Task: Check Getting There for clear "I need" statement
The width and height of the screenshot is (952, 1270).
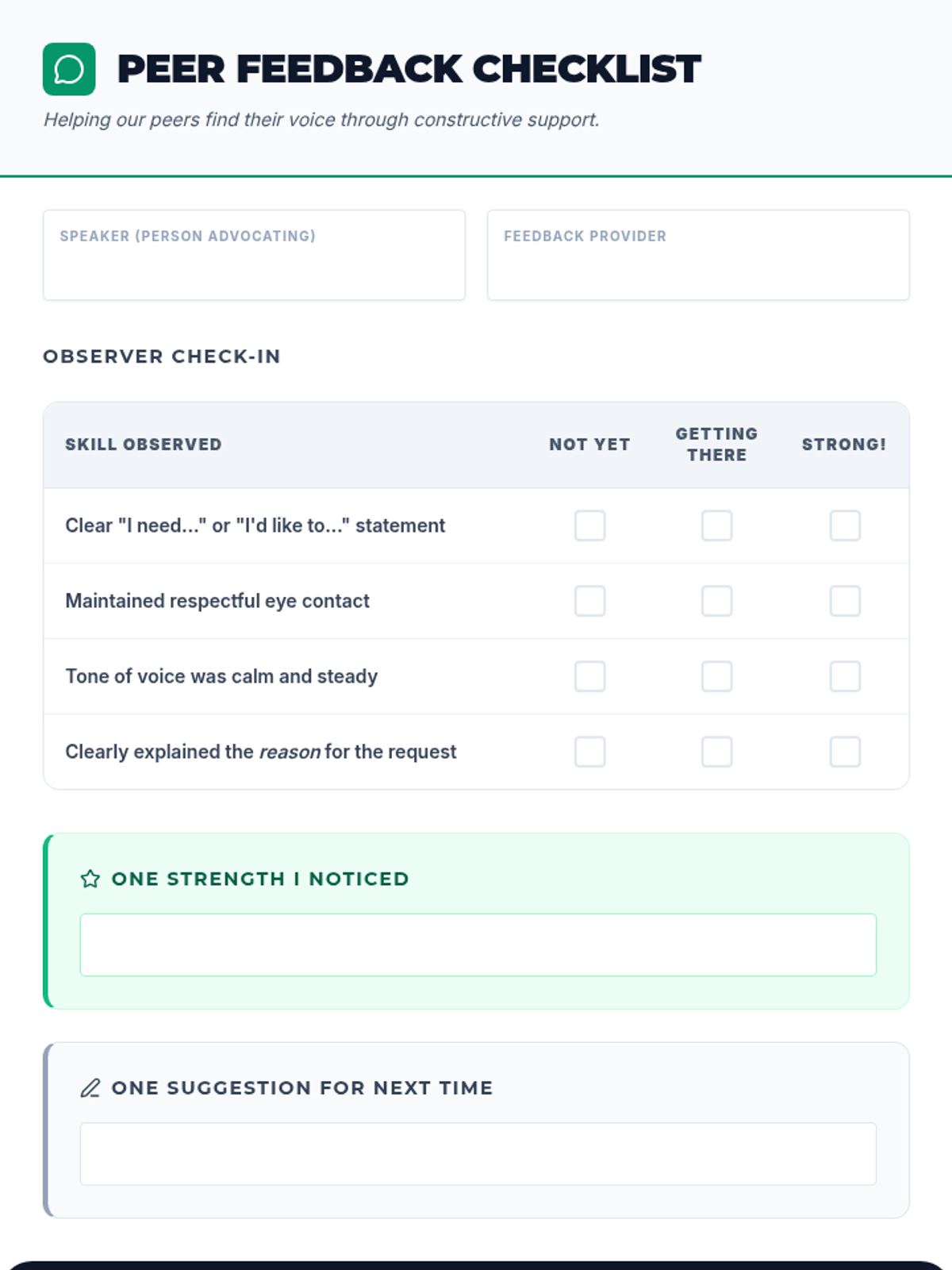Action: [x=716, y=525]
